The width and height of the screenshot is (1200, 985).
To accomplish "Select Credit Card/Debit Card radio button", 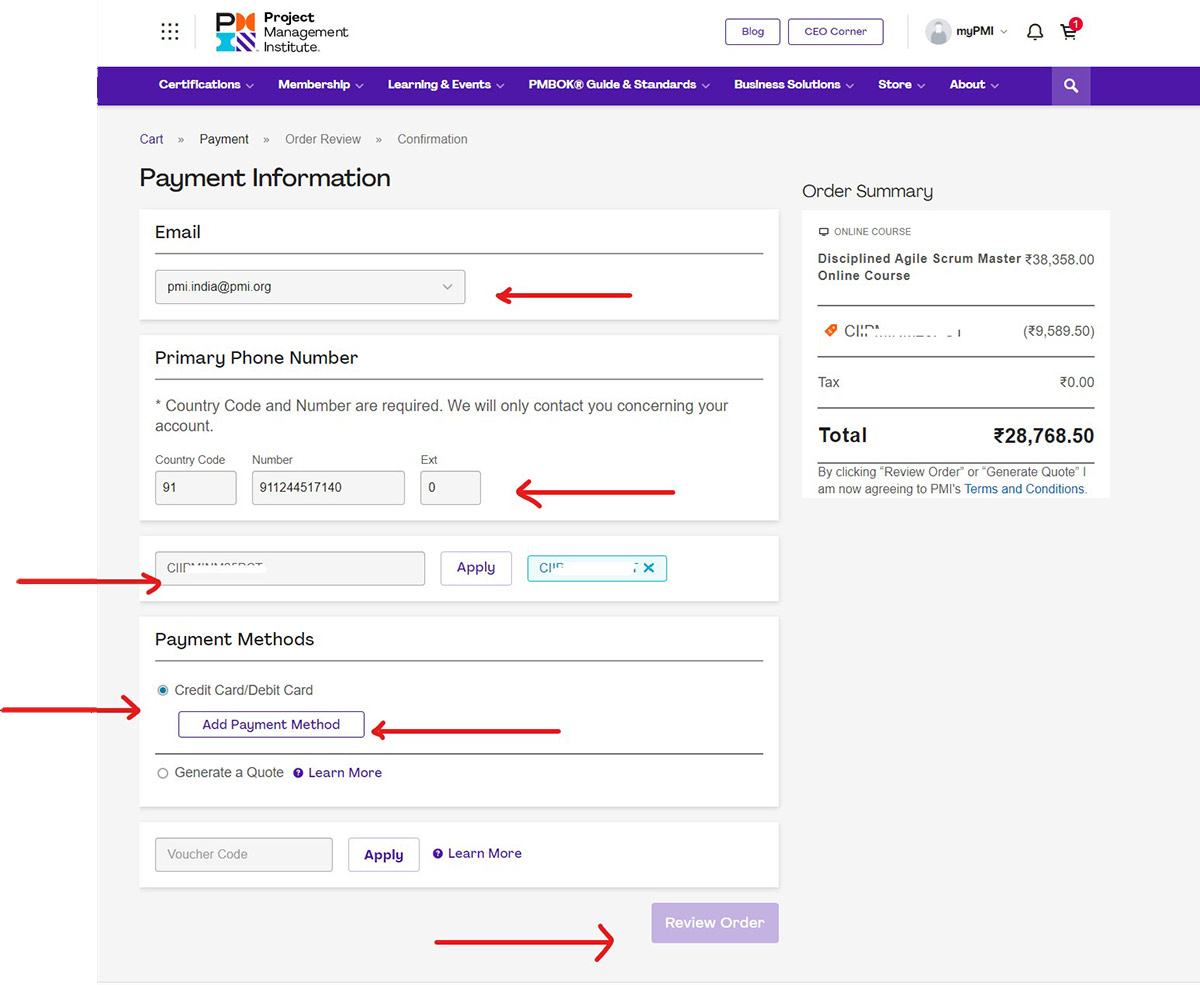I will pos(163,690).
